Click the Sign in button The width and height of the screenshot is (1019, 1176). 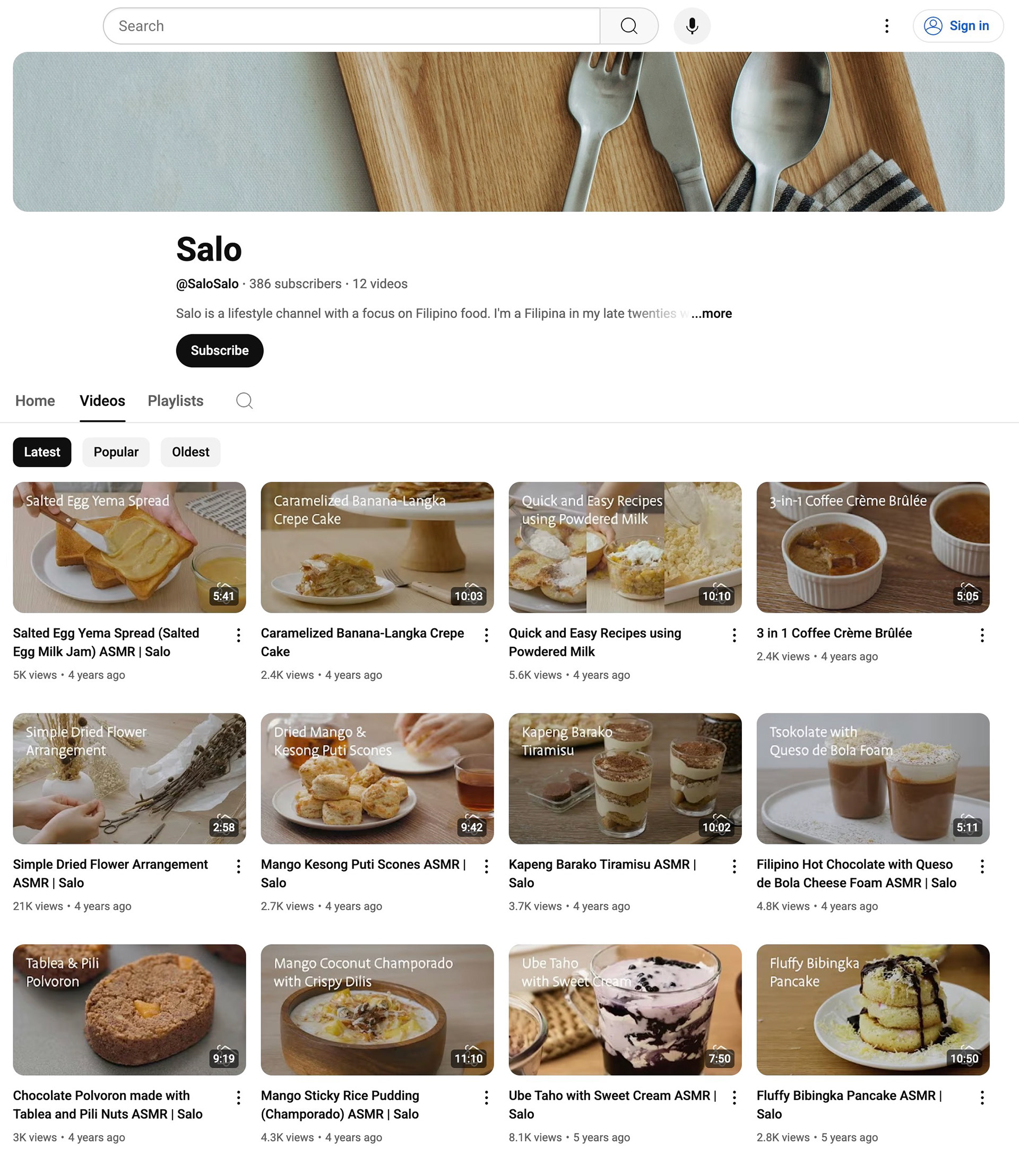958,26
